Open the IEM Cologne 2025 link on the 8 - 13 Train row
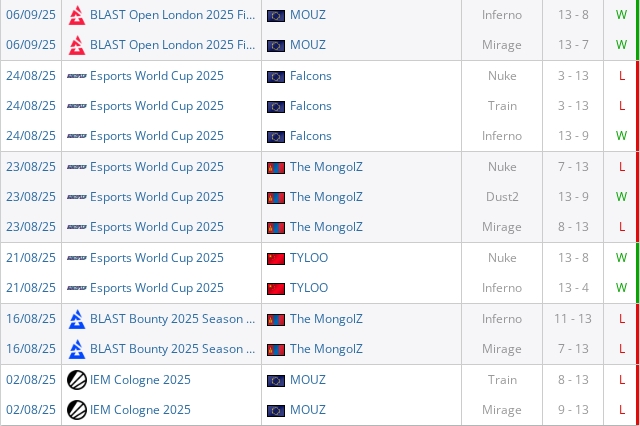The image size is (640, 426). (x=140, y=380)
